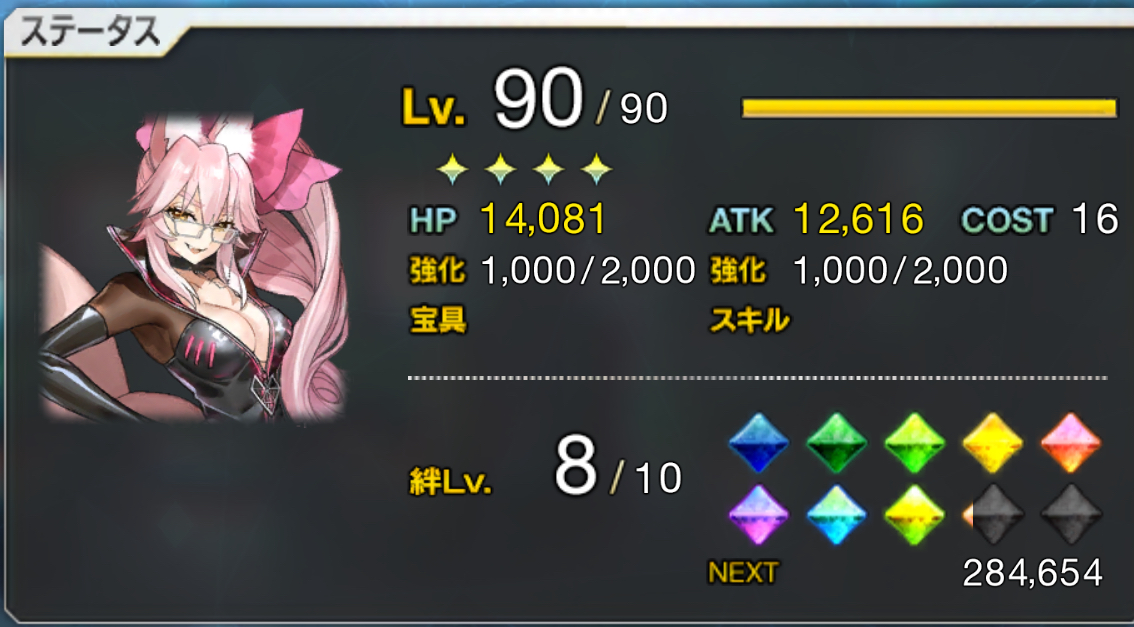Click the HP value 14,081
Viewport: 1134px width, 627px height.
point(543,220)
